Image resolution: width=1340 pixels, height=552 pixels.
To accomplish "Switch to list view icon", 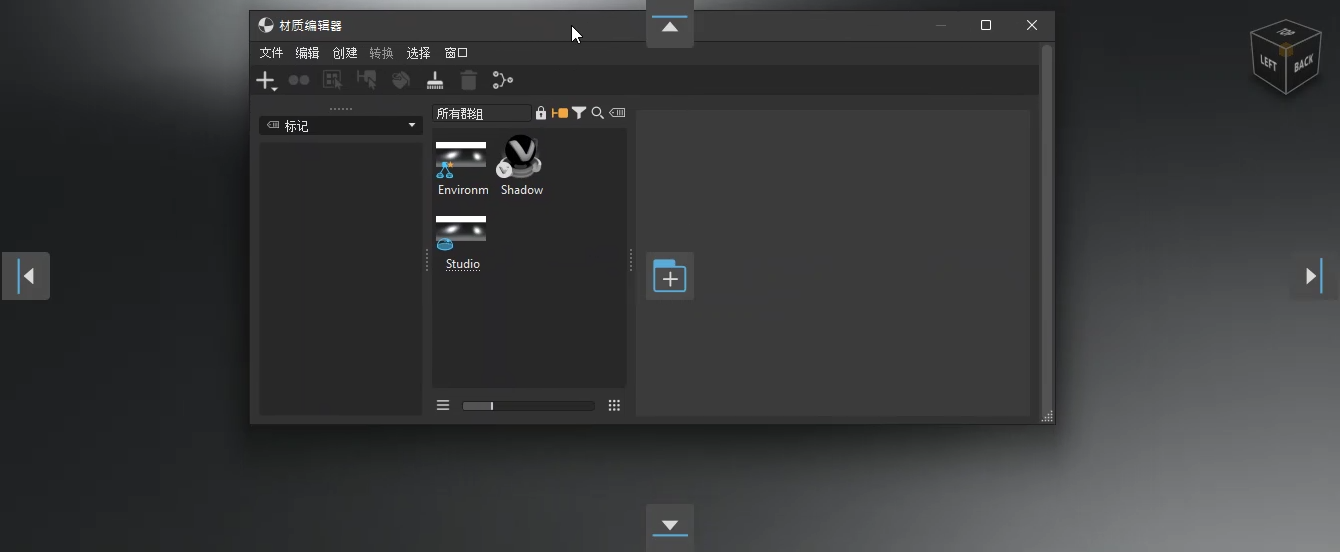I will (443, 405).
